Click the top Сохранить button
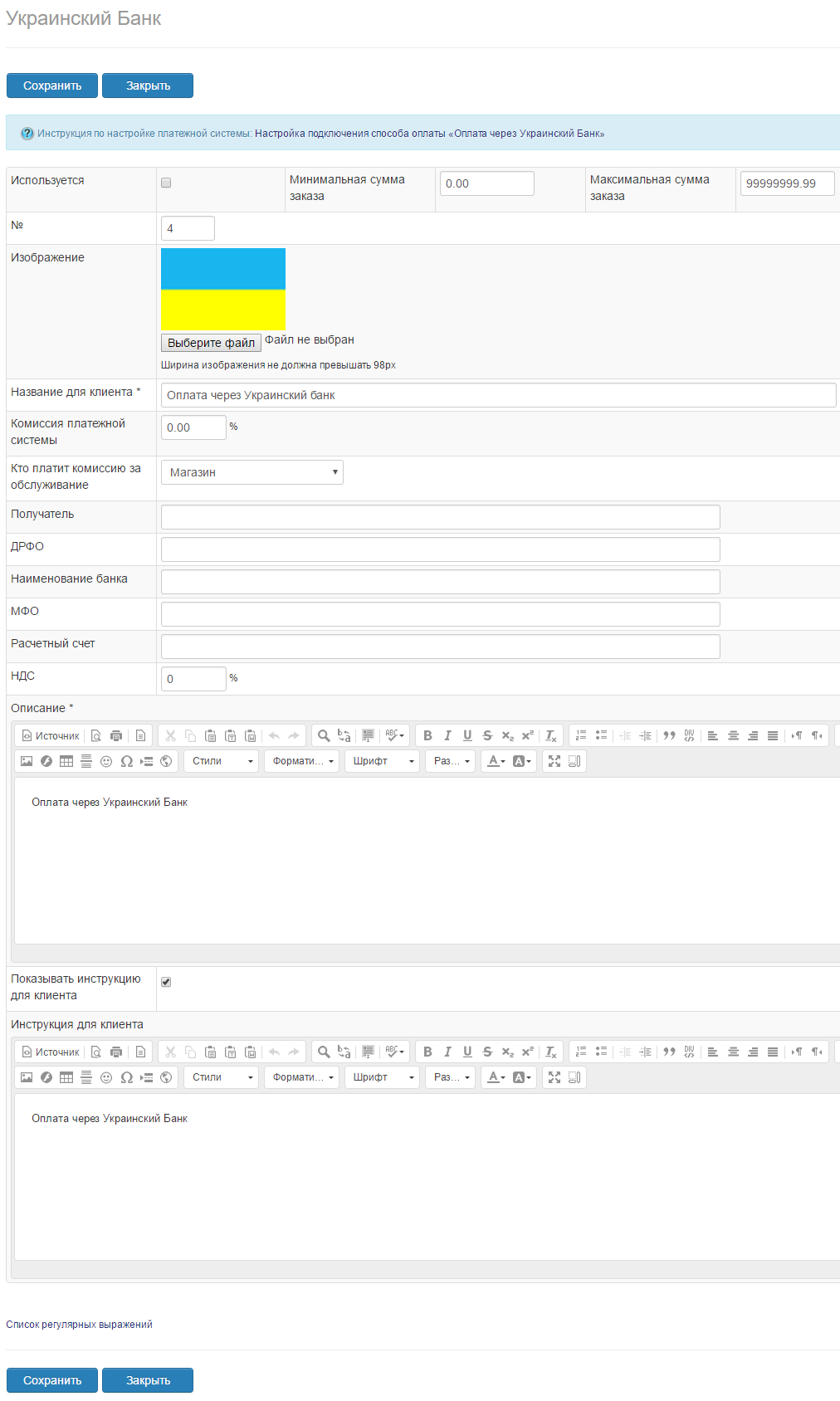 52,85
